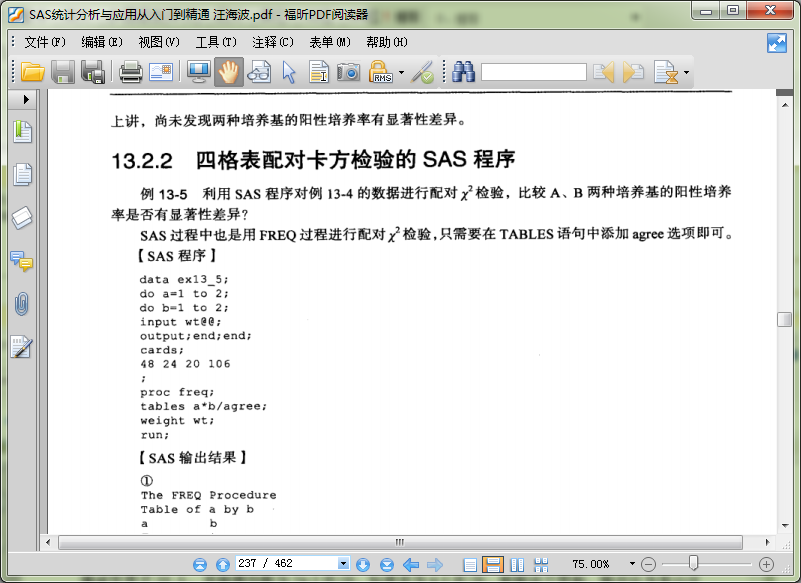Image resolution: width=801 pixels, height=583 pixels.
Task: Click the code line 'tables a*b/agree;'
Action: click(203, 407)
